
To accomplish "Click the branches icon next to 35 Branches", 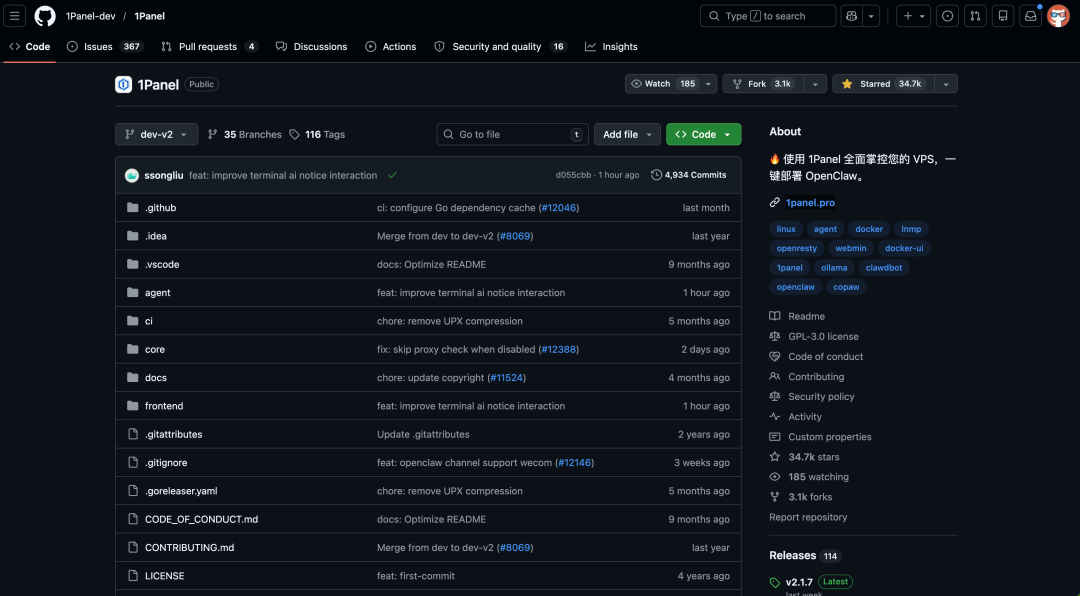I will click(x=213, y=134).
